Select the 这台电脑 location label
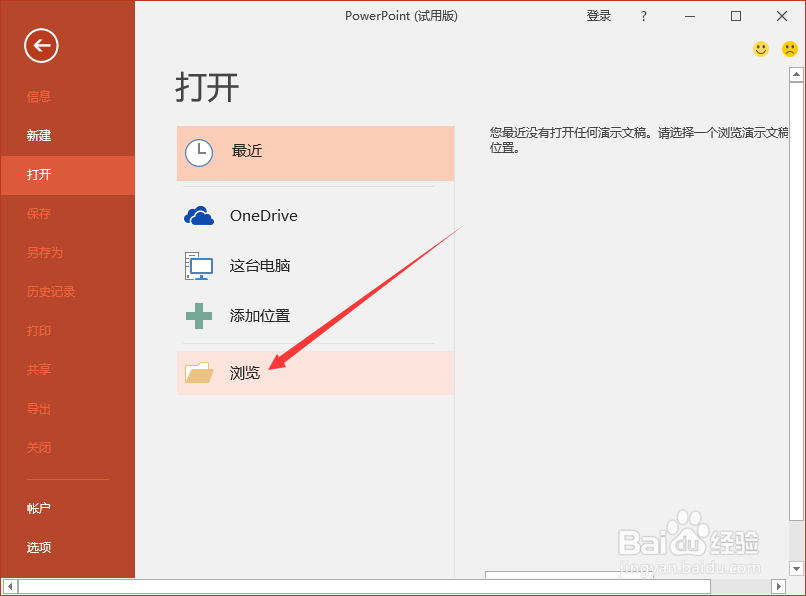This screenshot has height=596, width=806. [260, 266]
